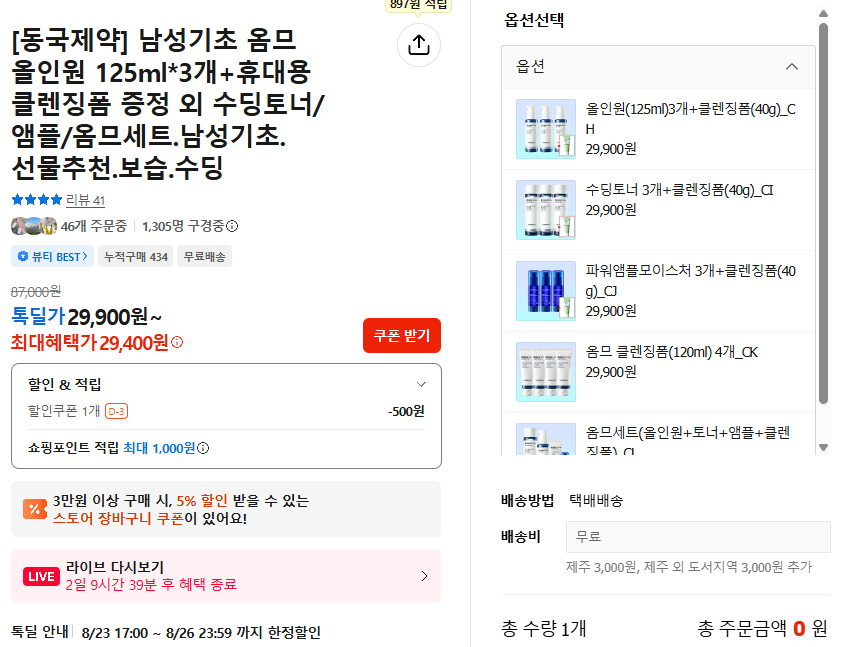This screenshot has height=647, width=851.
Task: Select option 수딩토너 3개+클렌징폼(40g)_CI
Action: (x=658, y=210)
